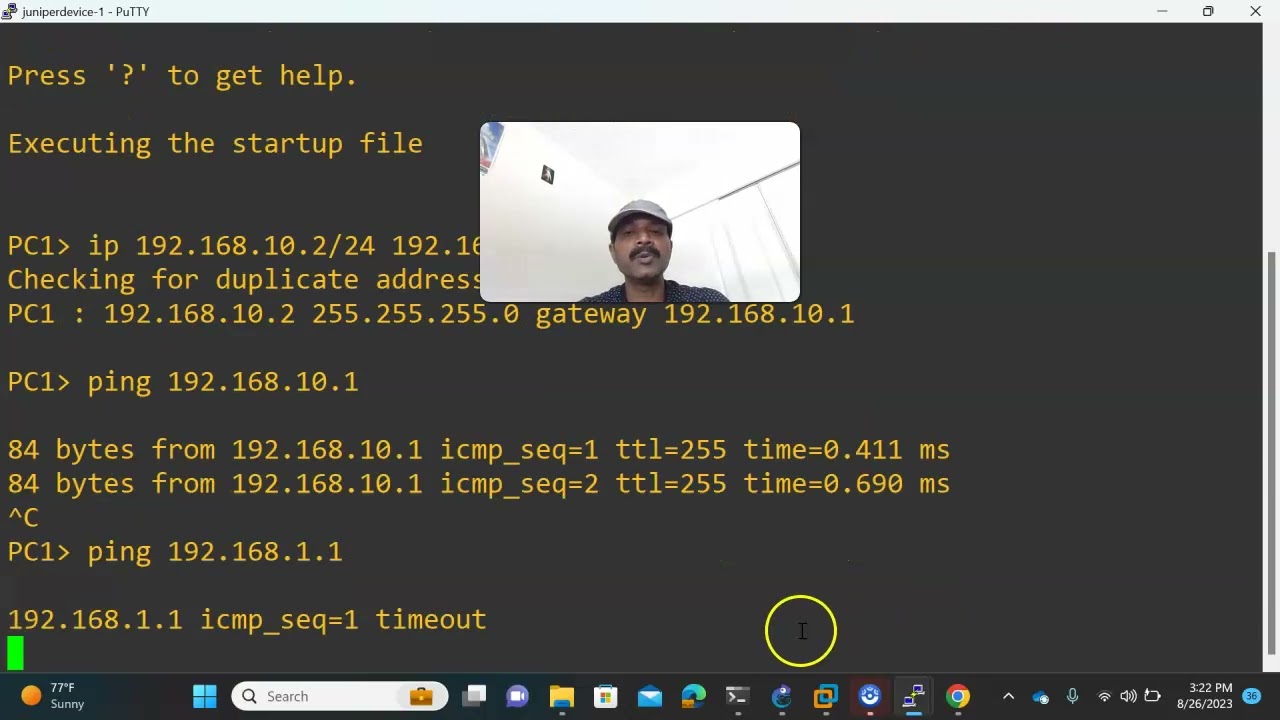
Task: Minimize the PuTTY window
Action: 1162,11
